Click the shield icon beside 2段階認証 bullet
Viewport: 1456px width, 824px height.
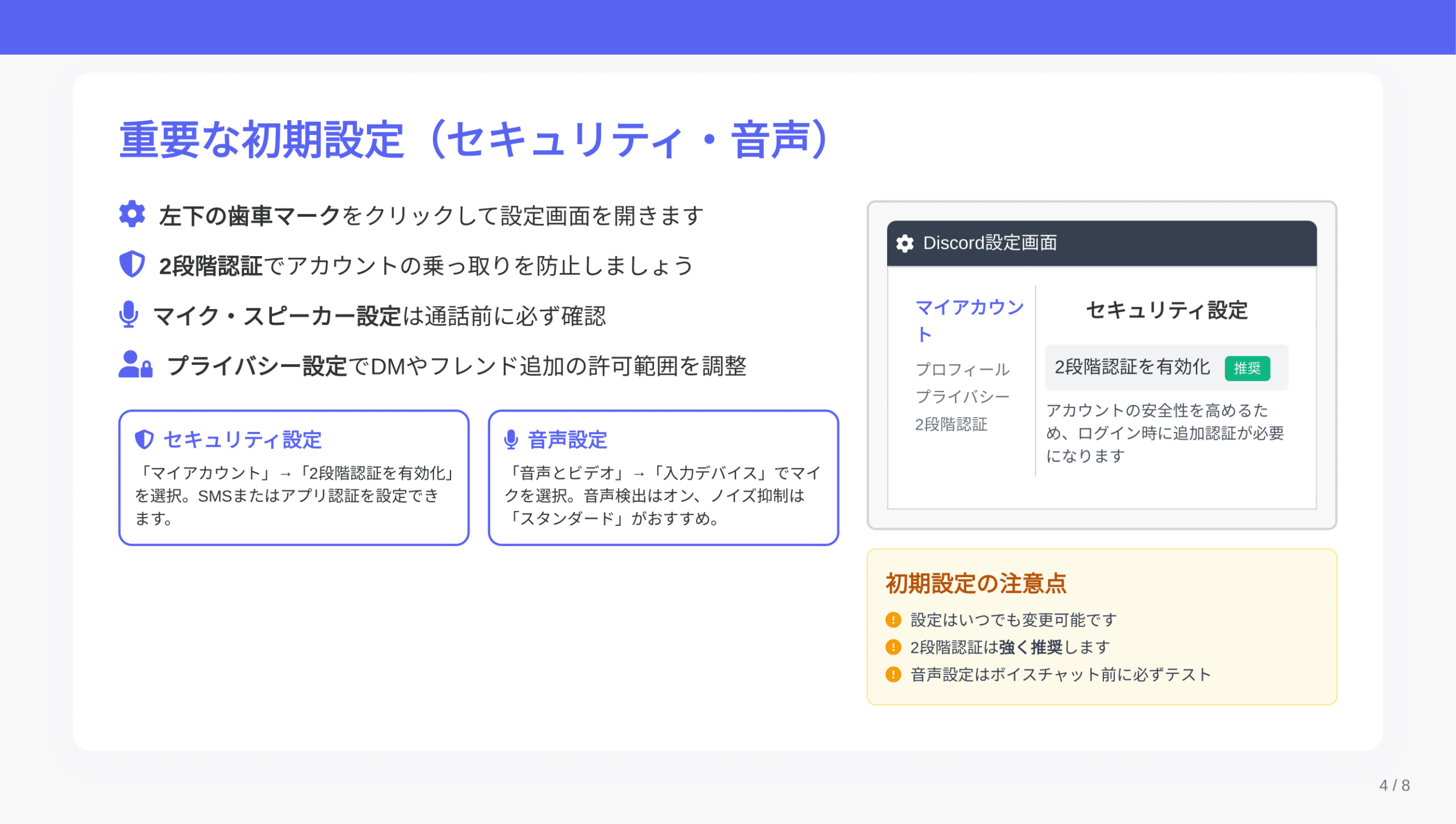coord(132,264)
